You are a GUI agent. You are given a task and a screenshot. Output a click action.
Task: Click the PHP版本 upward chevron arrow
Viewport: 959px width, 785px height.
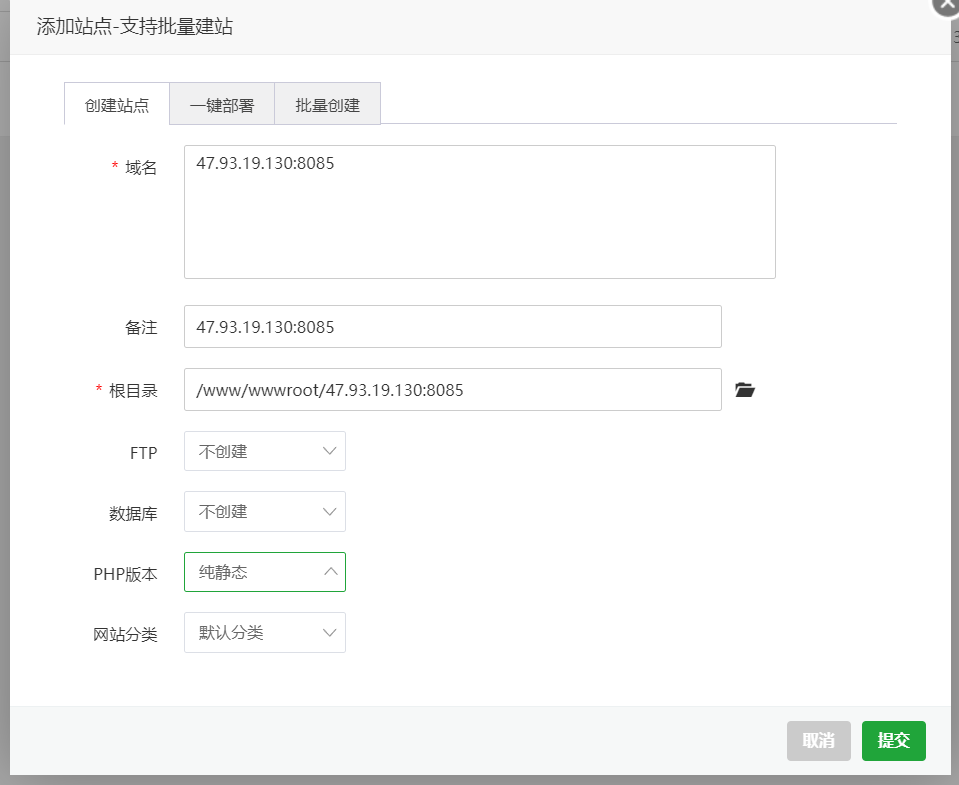[x=330, y=571]
